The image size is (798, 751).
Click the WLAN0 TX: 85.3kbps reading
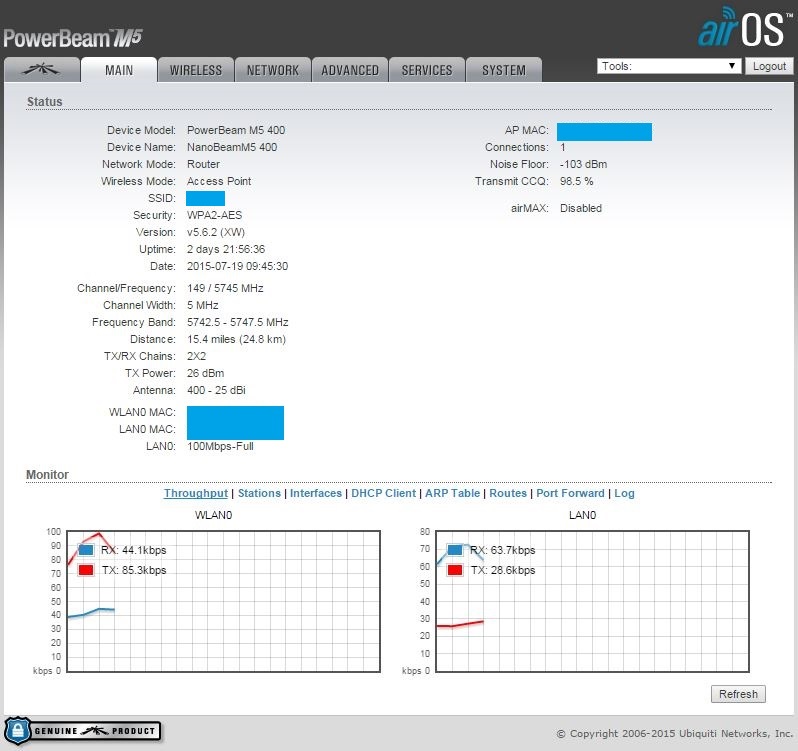coord(134,570)
